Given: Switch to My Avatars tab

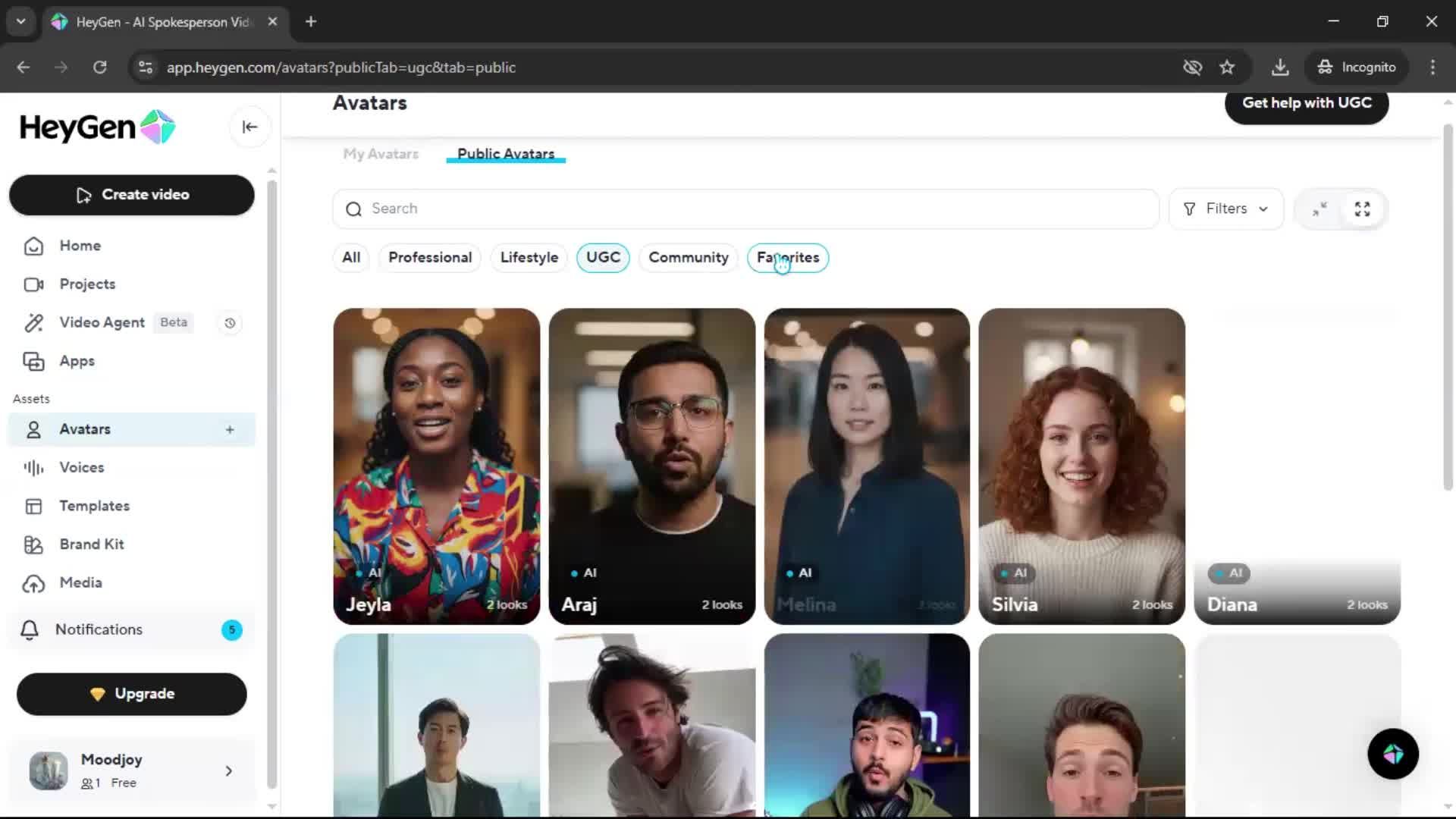Looking at the screenshot, I should (381, 154).
